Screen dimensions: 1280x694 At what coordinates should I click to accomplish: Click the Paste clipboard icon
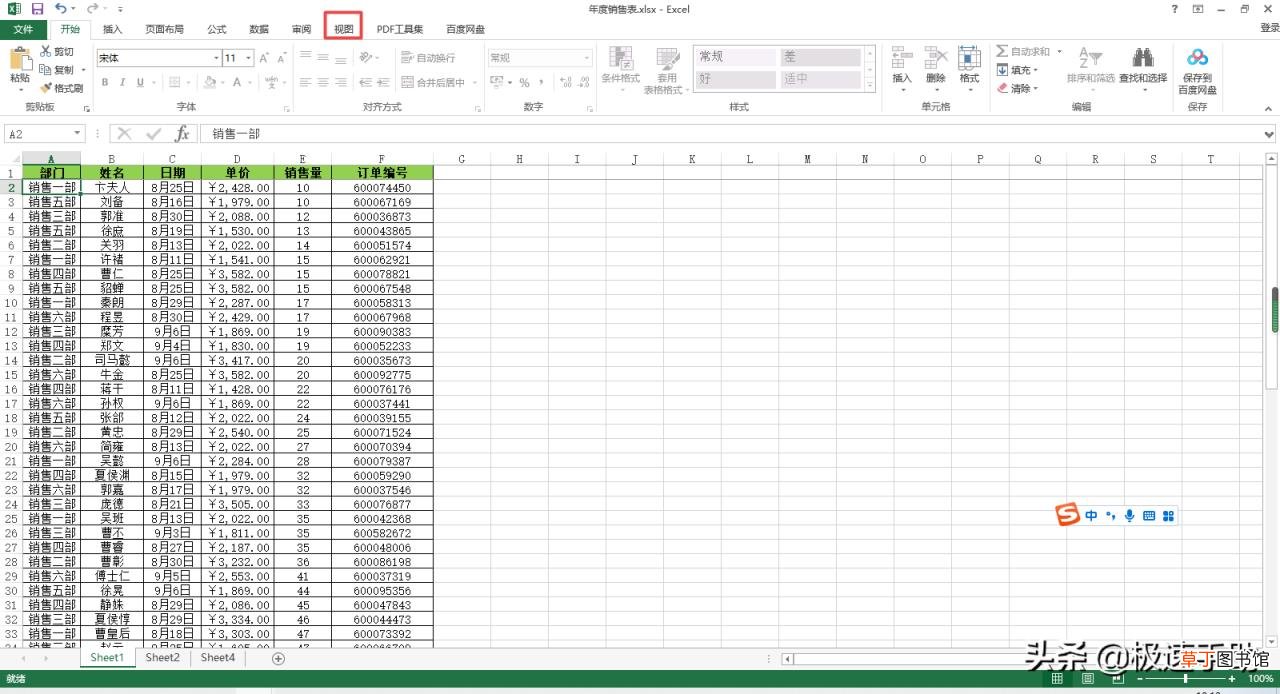pyautogui.click(x=20, y=58)
